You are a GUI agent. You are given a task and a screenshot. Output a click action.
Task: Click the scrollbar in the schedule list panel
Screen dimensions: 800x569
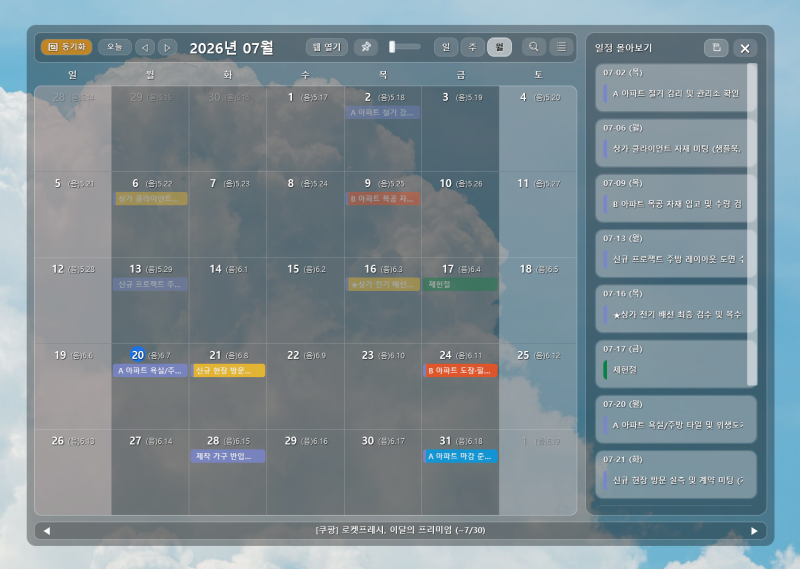(751, 225)
